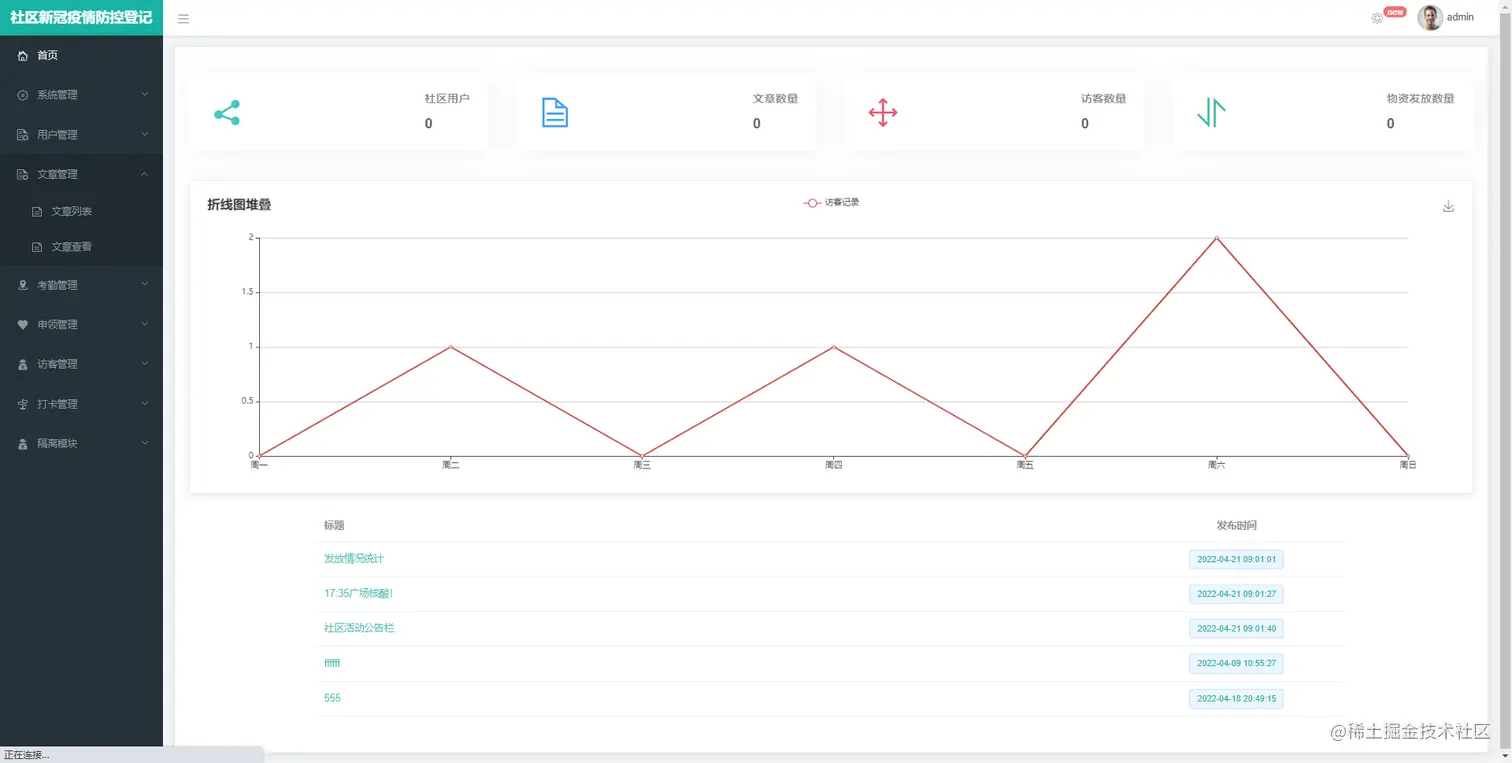Viewport: 1512px width, 763px height.
Task: Collapse the 文章管理 sidebar menu
Action: pos(81,174)
